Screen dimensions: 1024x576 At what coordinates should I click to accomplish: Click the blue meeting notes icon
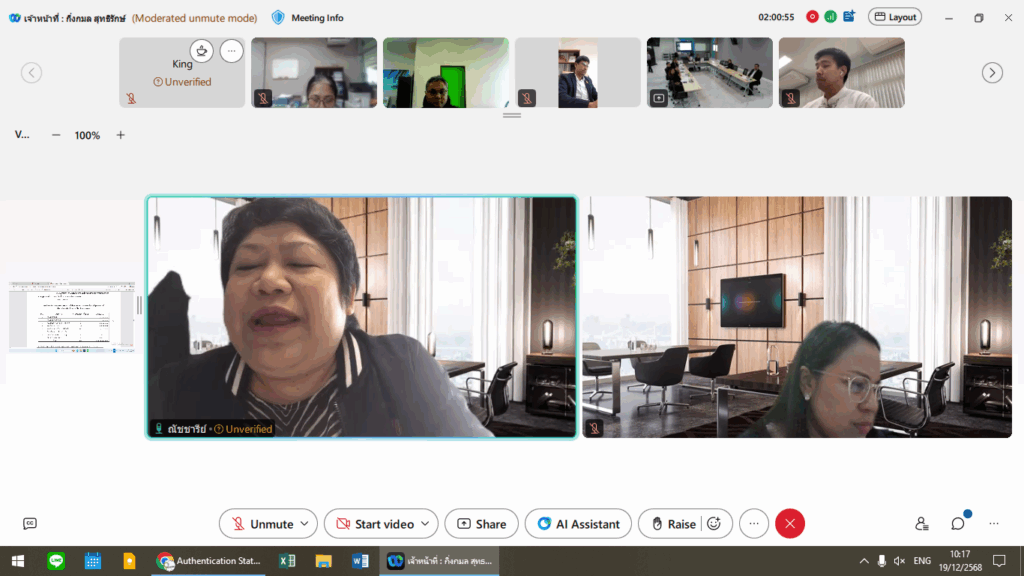pos(849,17)
